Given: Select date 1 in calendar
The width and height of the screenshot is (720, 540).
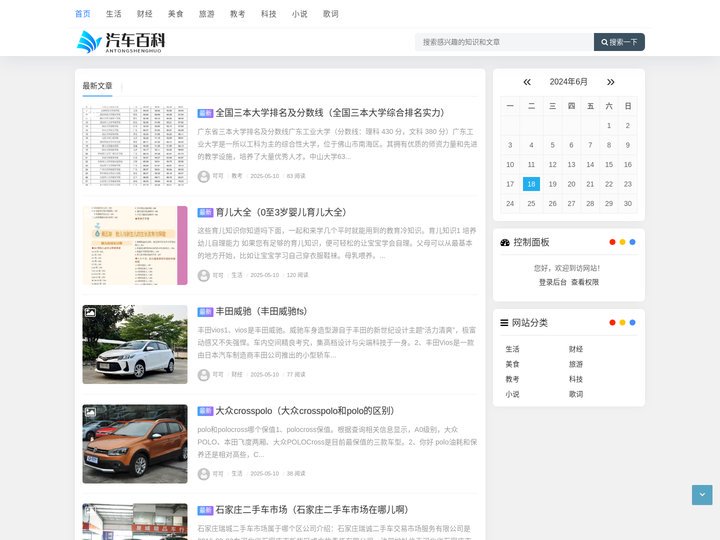Looking at the screenshot, I should point(609,126).
